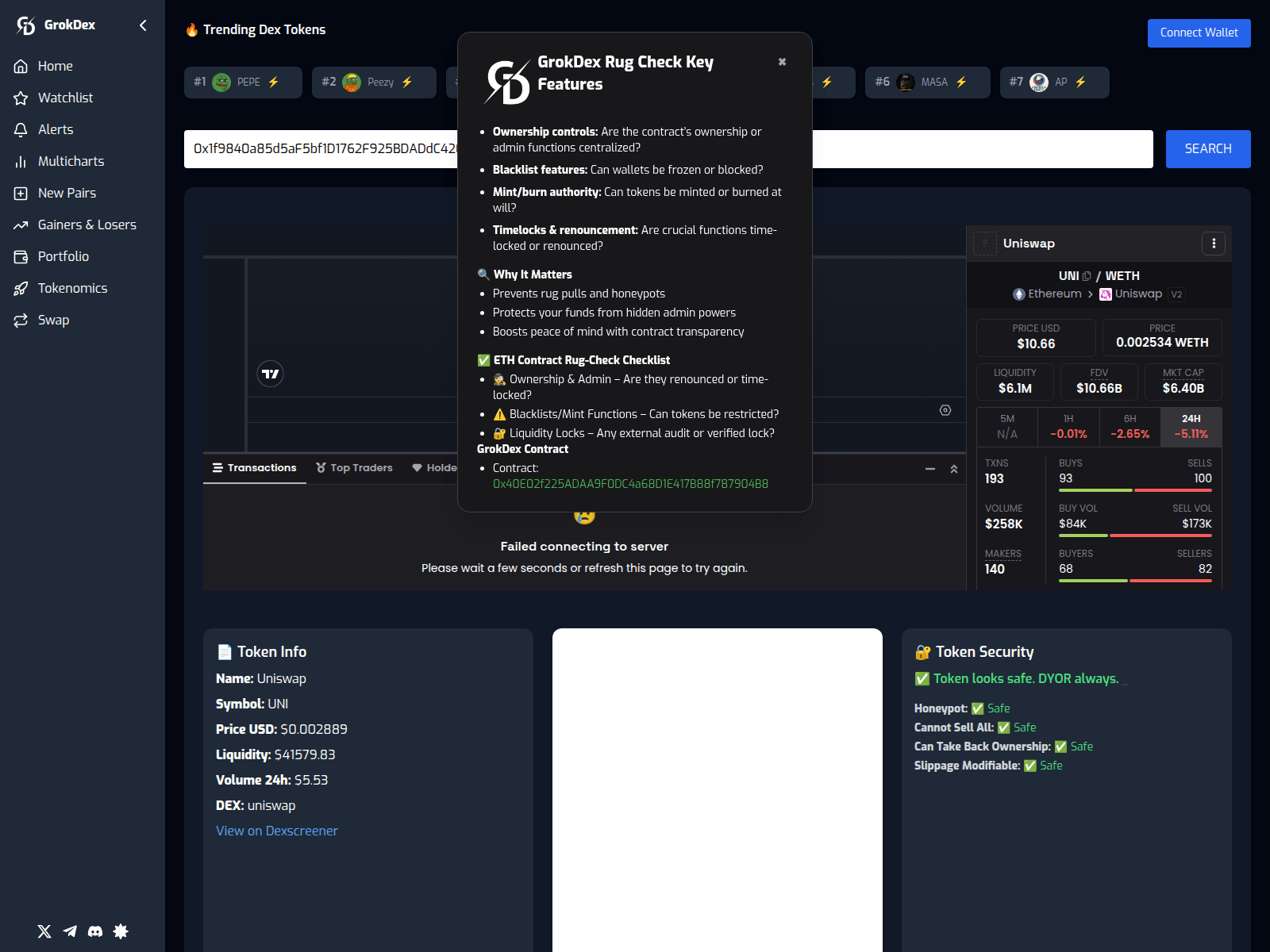Screen dimensions: 1270x952
Task: Click the Tokenomics rocket icon
Action: point(21,288)
